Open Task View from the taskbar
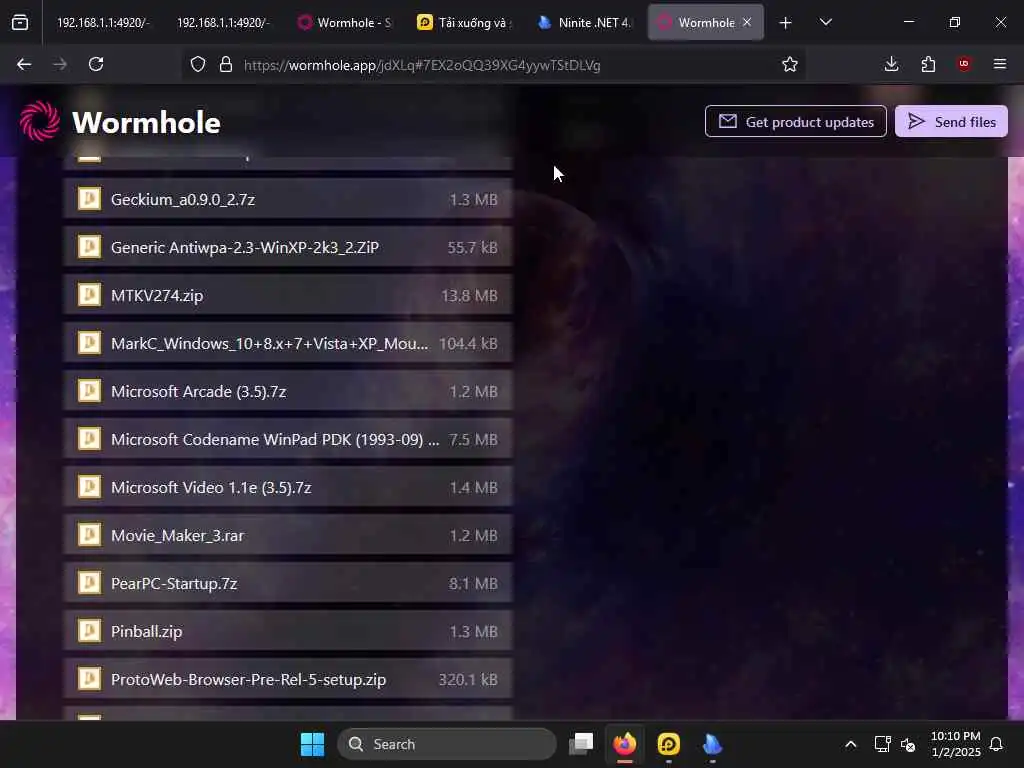This screenshot has height=768, width=1024. 581,744
